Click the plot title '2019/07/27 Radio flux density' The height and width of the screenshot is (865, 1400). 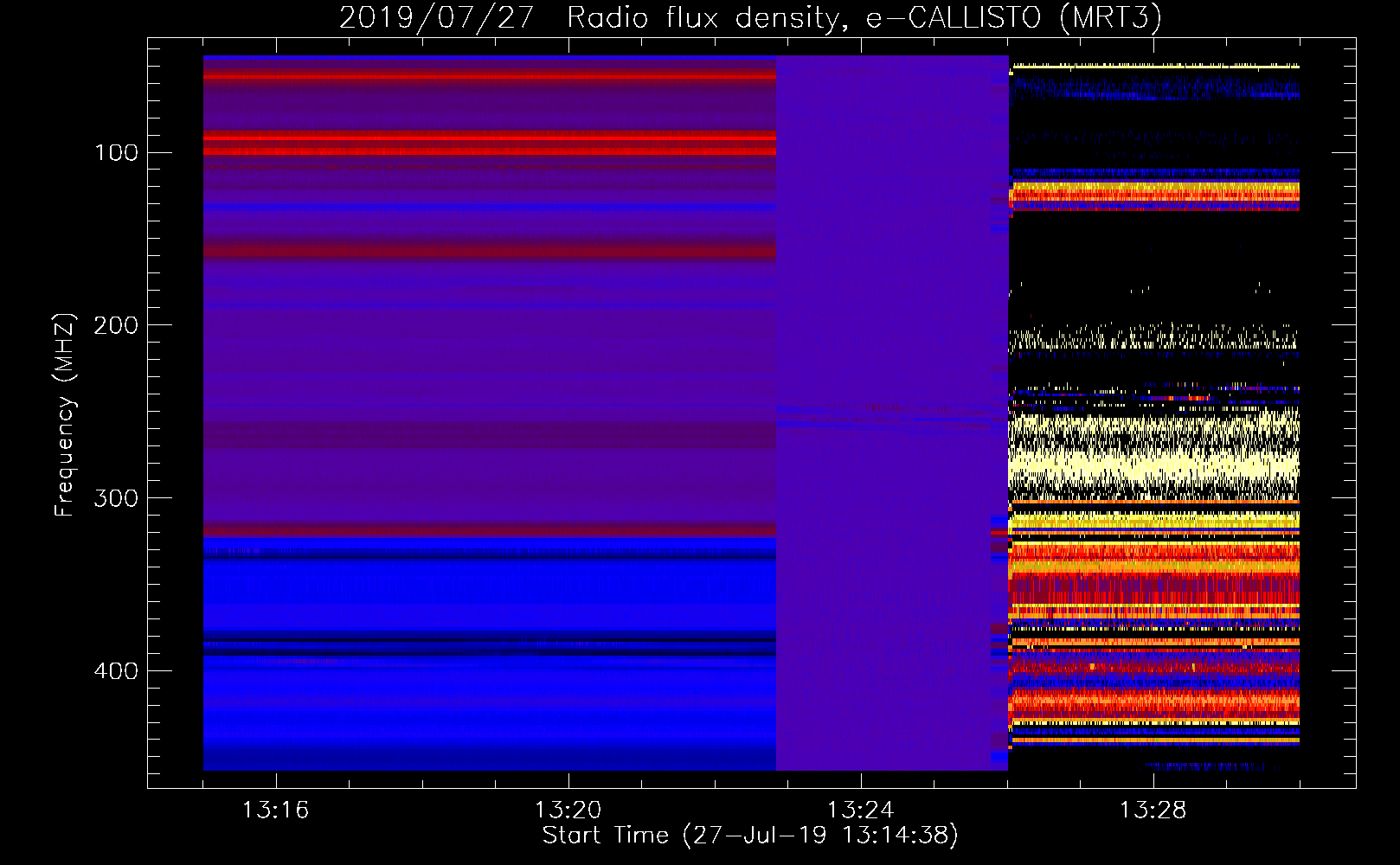(x=750, y=17)
